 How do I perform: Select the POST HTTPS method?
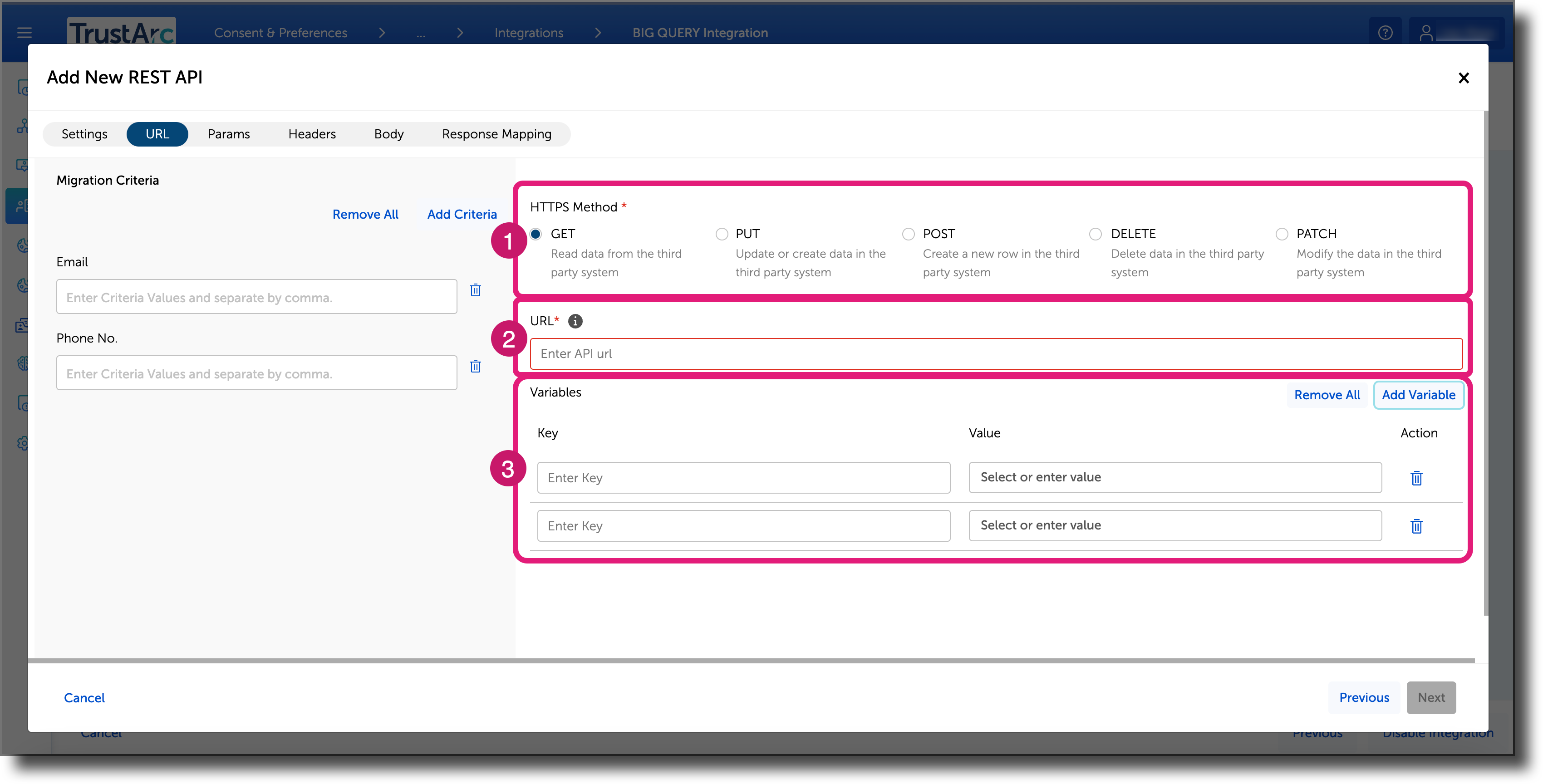908,234
